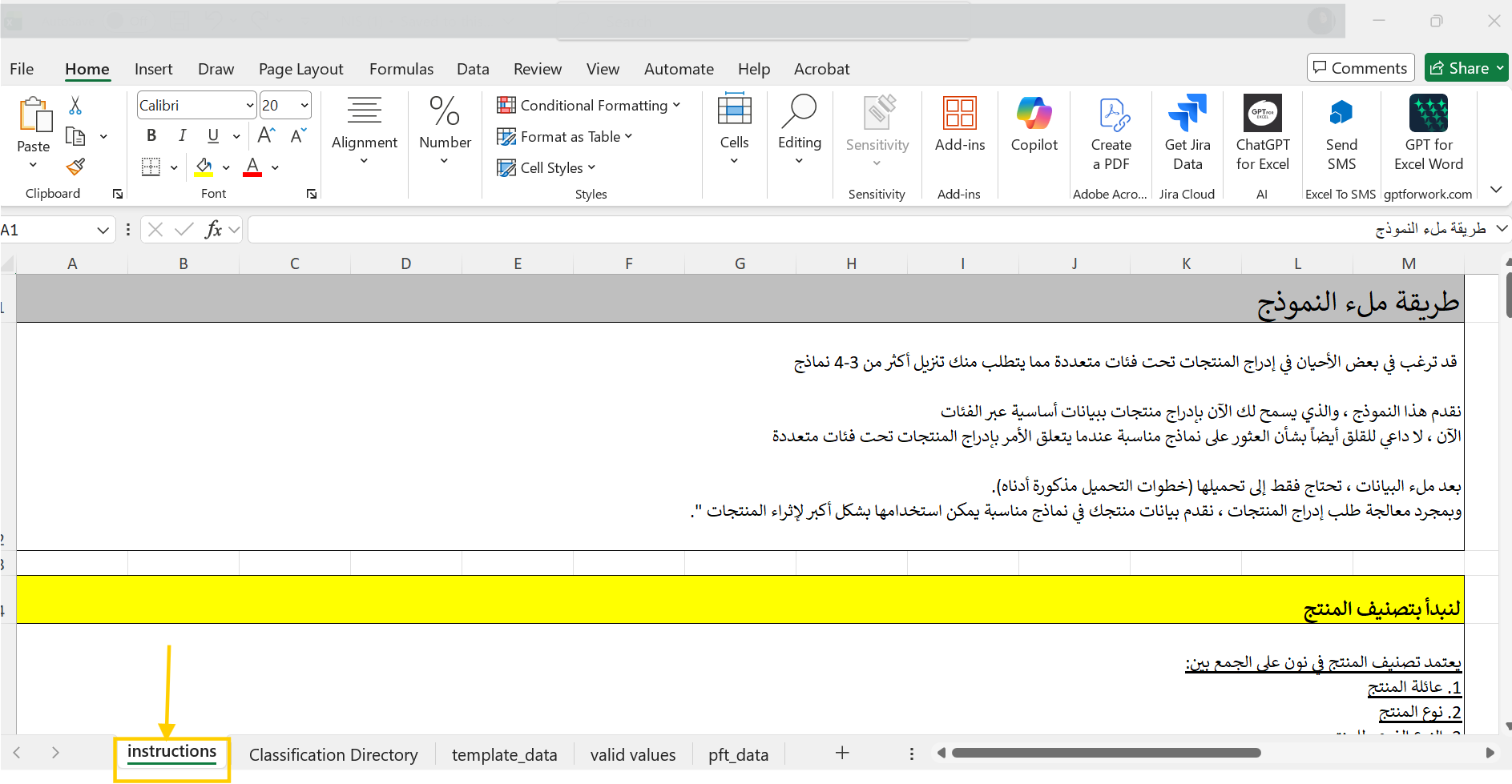Click the Cut scissors icon
This screenshot has width=1512, height=784.
click(75, 106)
